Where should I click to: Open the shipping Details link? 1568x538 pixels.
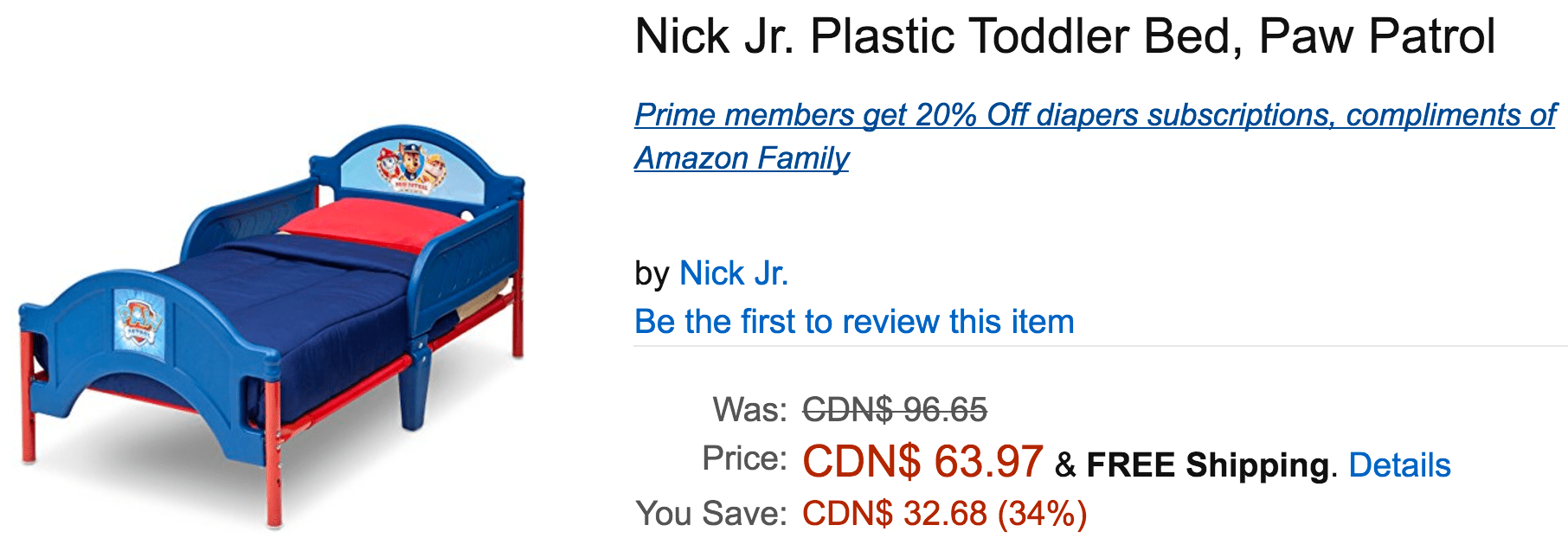pyautogui.click(x=1399, y=465)
